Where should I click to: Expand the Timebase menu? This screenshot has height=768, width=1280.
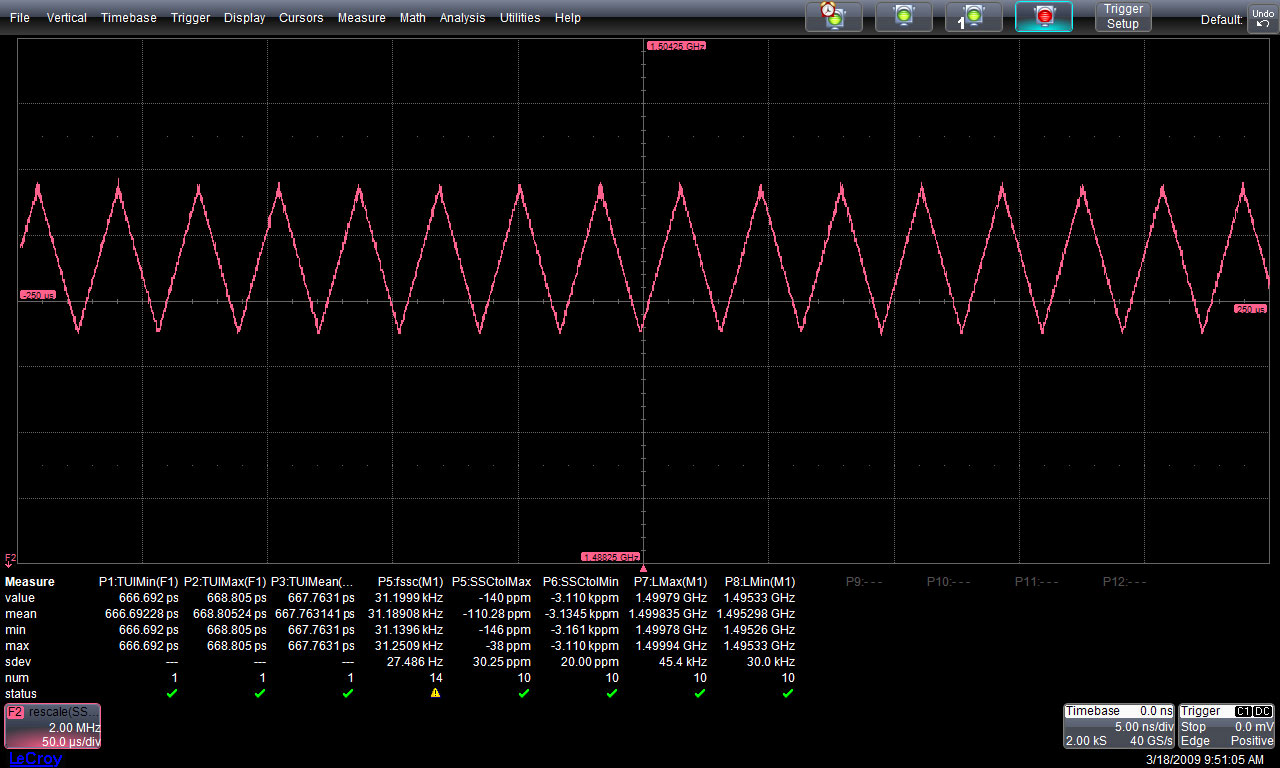coord(128,18)
